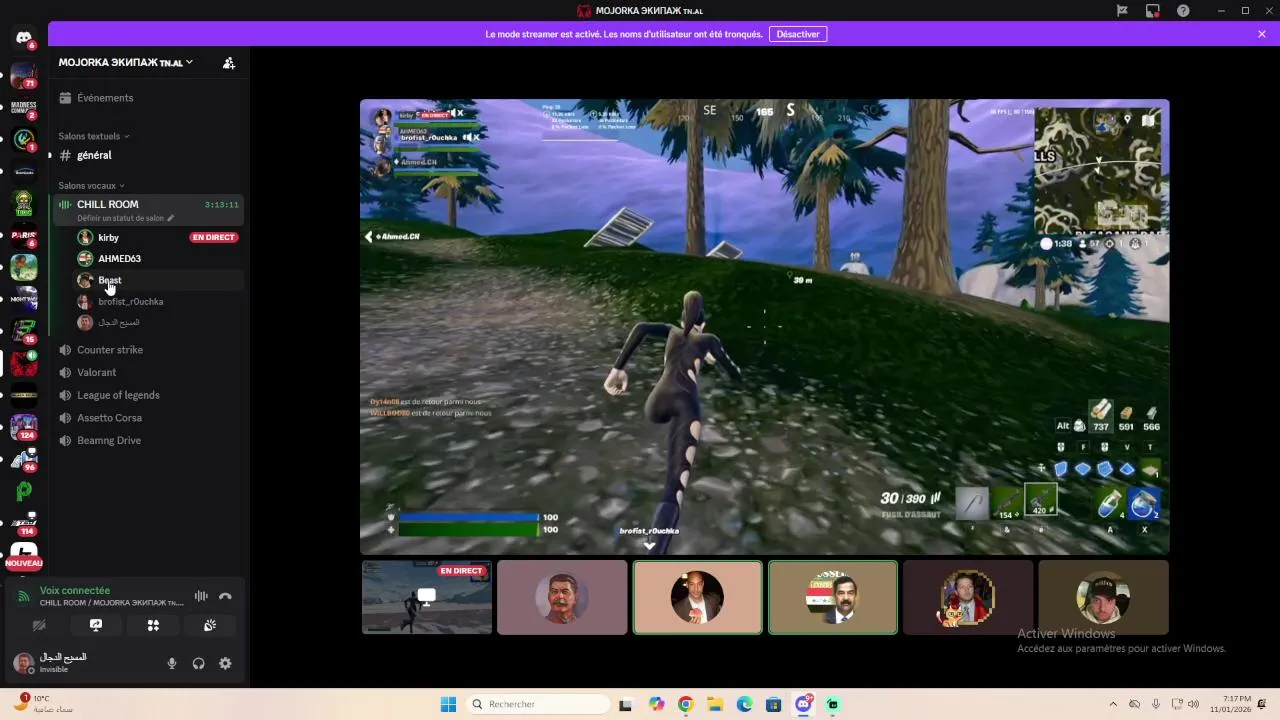Click Voix connectée connection status

click(x=75, y=590)
